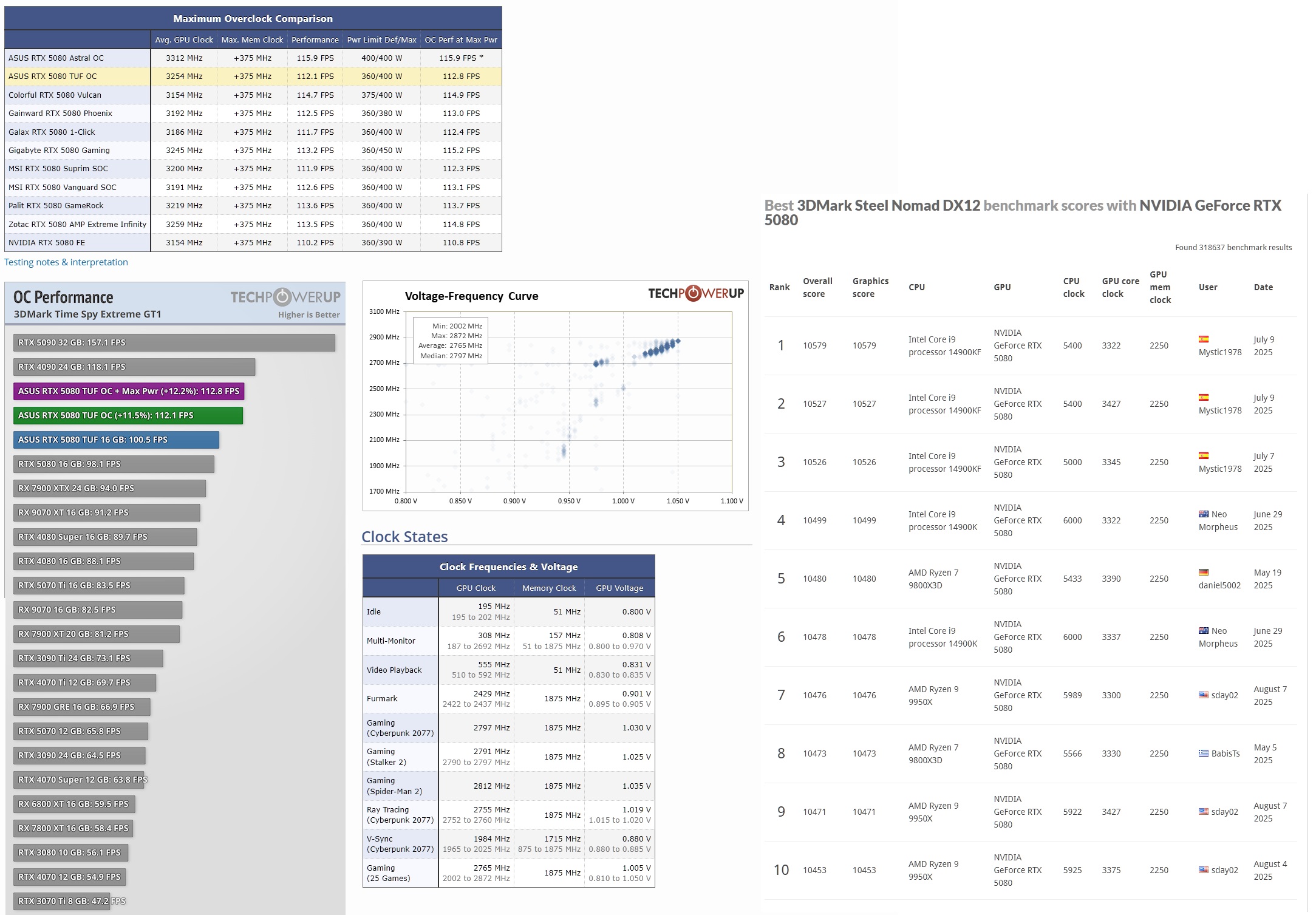
Task: Click the RTX 3090 Ti 24 GB bar
Action: (x=88, y=658)
